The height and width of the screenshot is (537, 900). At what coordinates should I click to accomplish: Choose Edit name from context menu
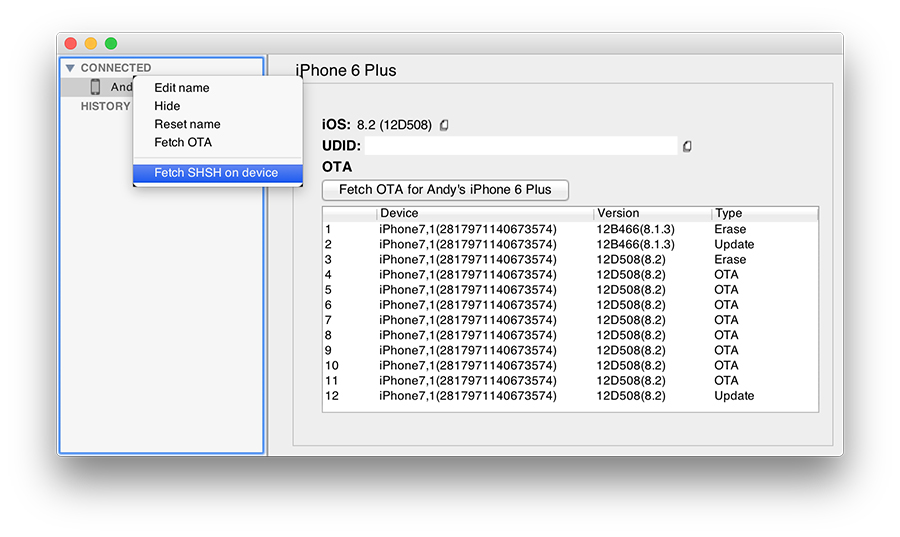182,88
